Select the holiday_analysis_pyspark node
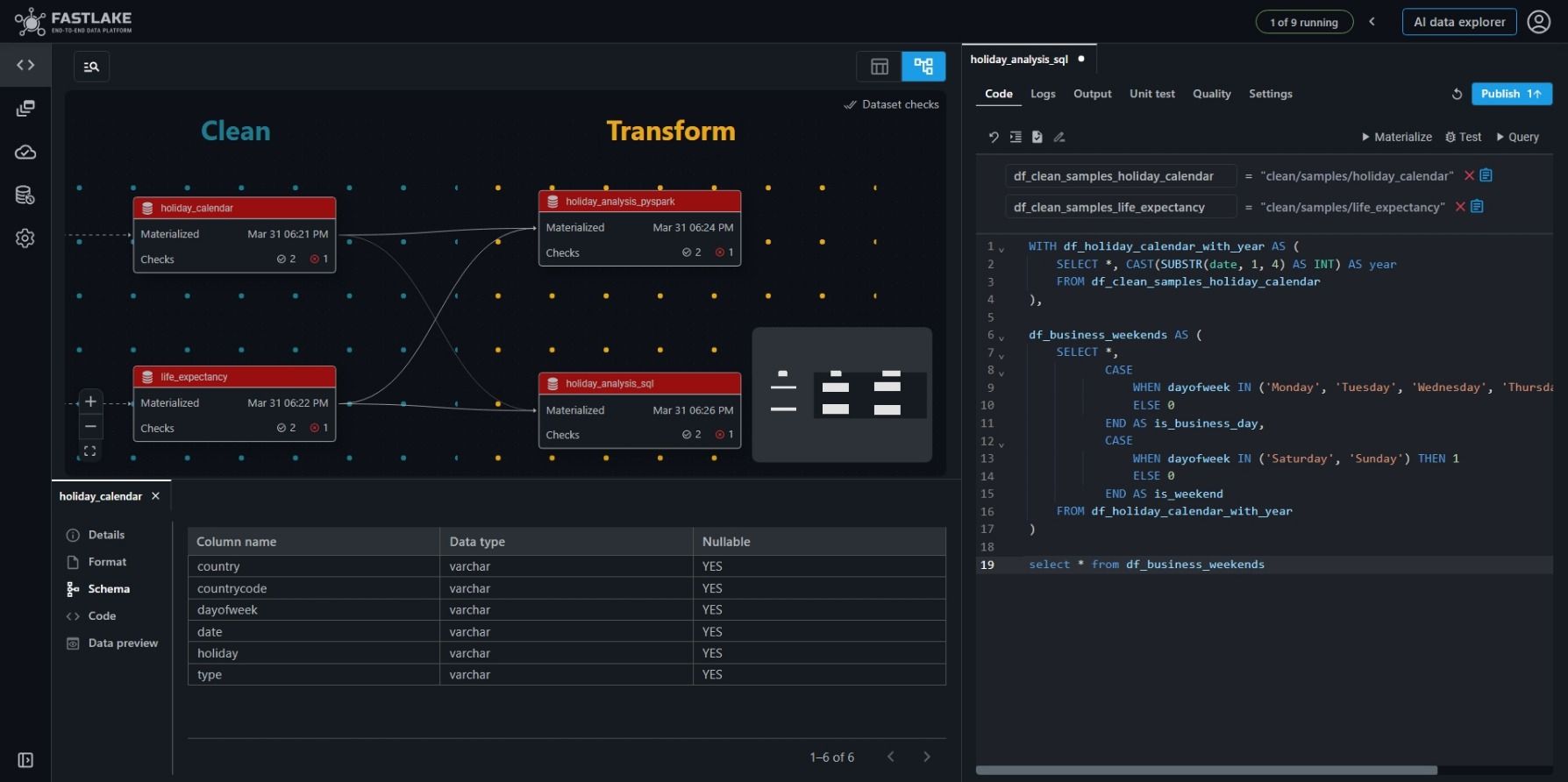This screenshot has height=782, width=1568. [639, 228]
